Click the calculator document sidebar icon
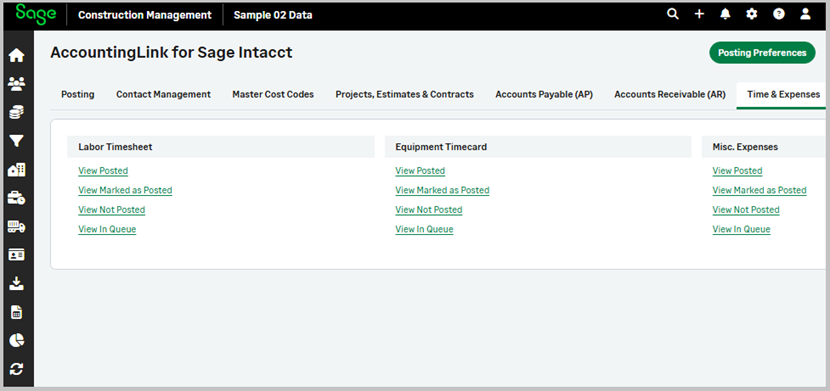The height and width of the screenshot is (391, 830). coord(17,312)
